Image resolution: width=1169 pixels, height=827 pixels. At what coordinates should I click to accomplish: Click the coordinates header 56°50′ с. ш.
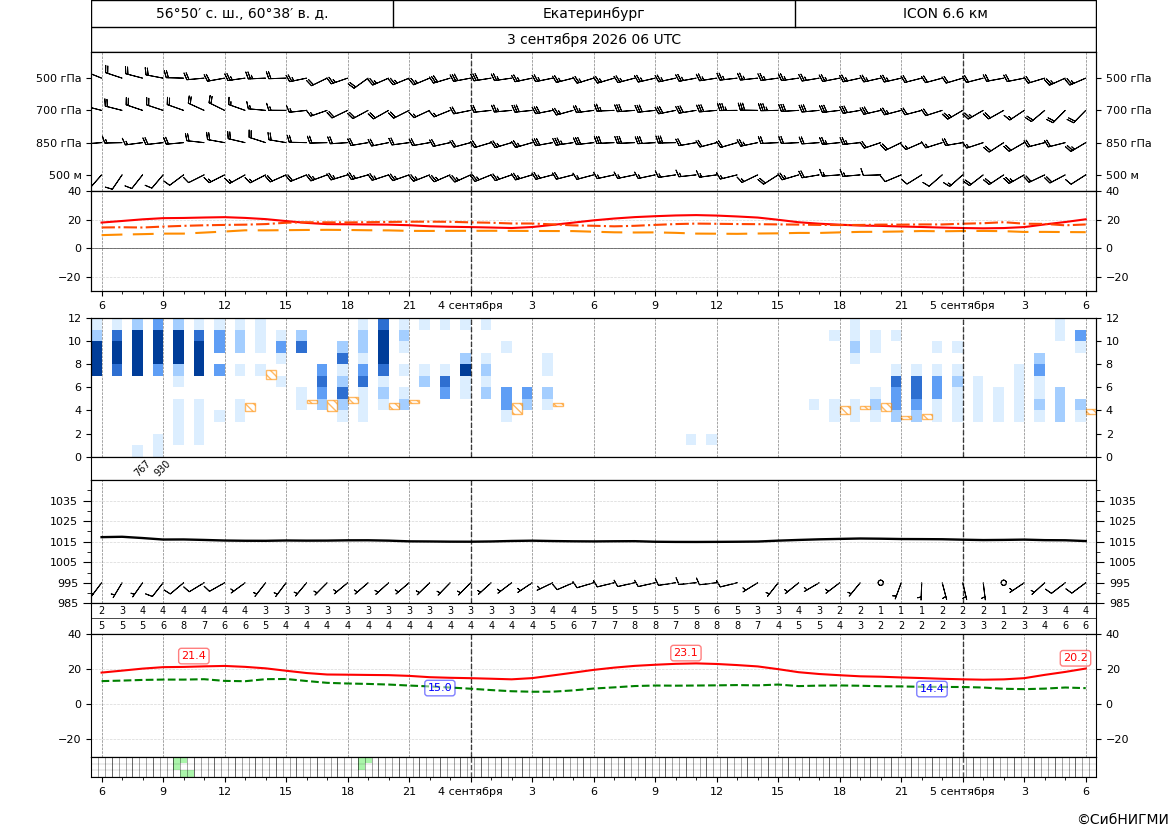[x=242, y=13]
